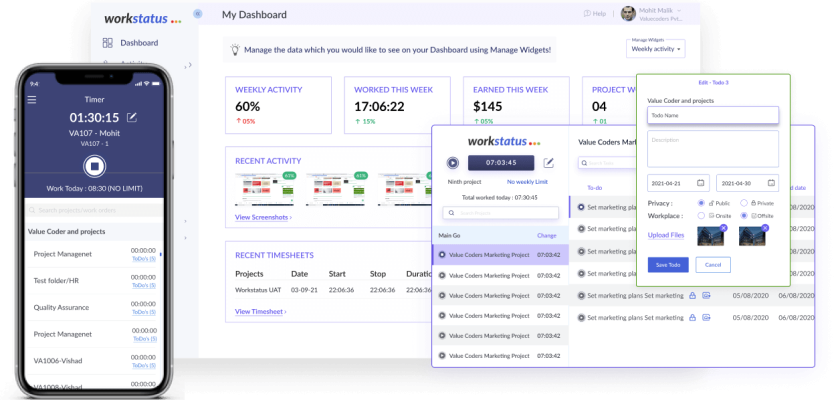
Task: Click the magnifier icon in phone search bar
Action: 33,210
